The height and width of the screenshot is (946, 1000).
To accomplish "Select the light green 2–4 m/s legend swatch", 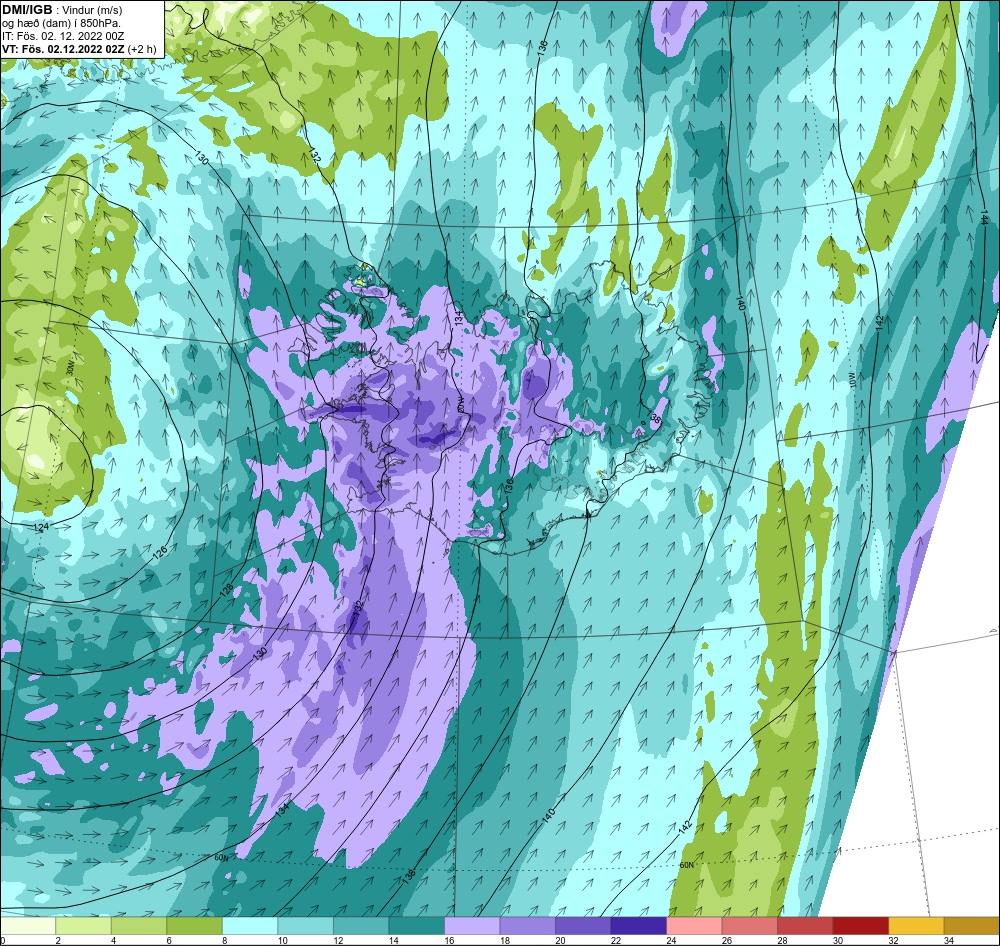I will pyautogui.click(x=84, y=926).
